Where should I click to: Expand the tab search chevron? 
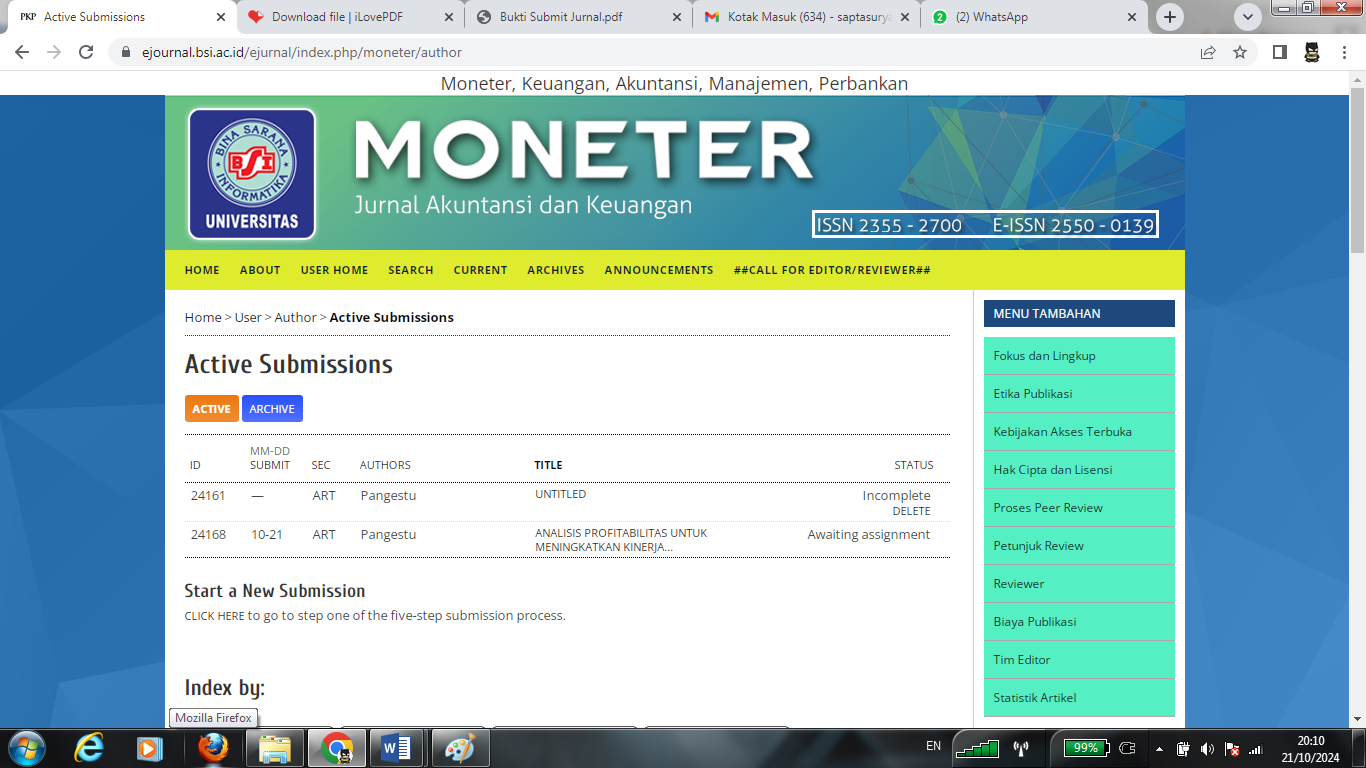pos(1247,17)
